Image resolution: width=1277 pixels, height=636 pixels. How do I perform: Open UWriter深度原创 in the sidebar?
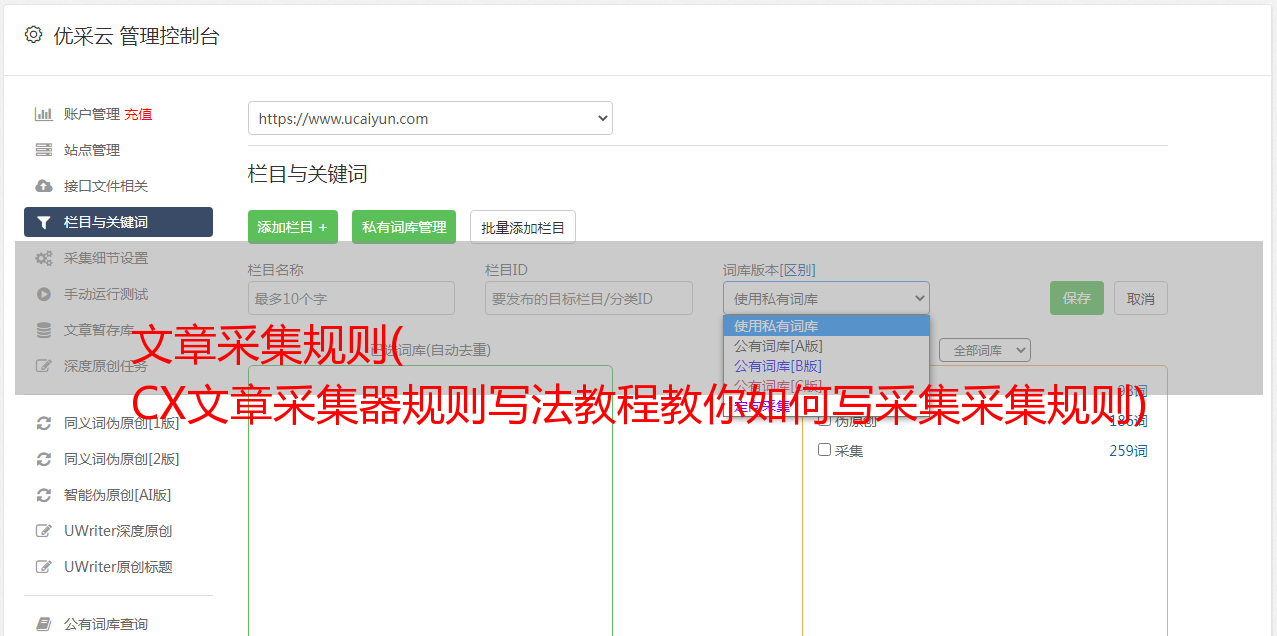click(x=118, y=531)
